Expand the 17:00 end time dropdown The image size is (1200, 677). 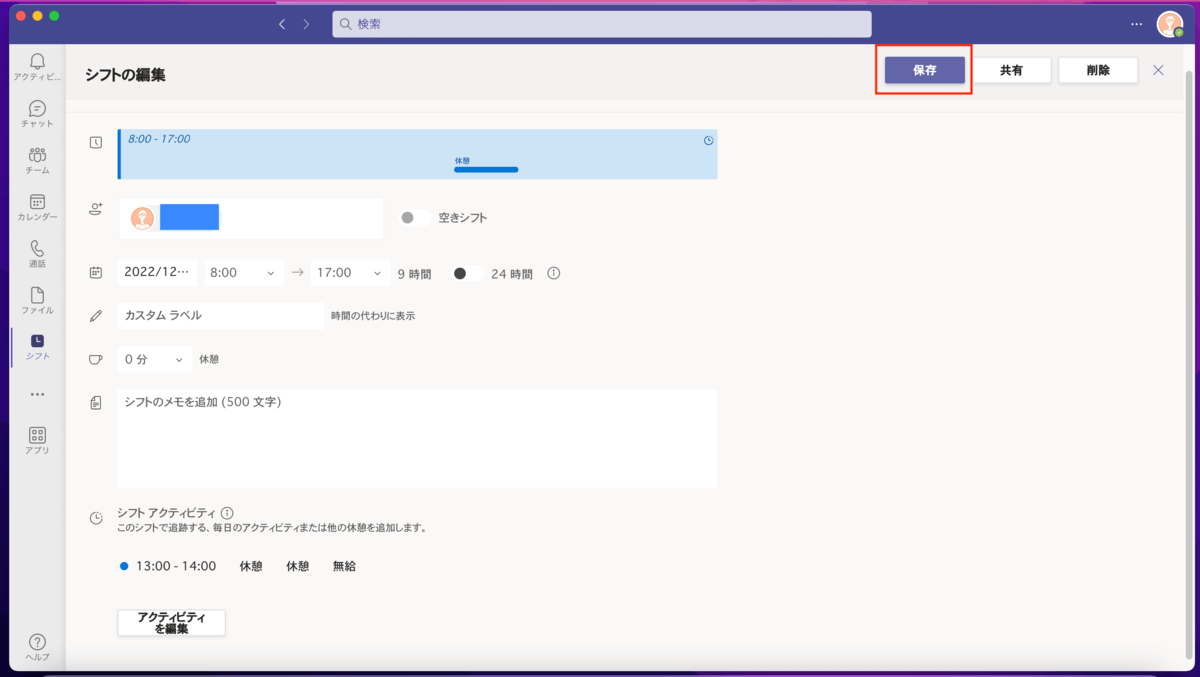349,273
